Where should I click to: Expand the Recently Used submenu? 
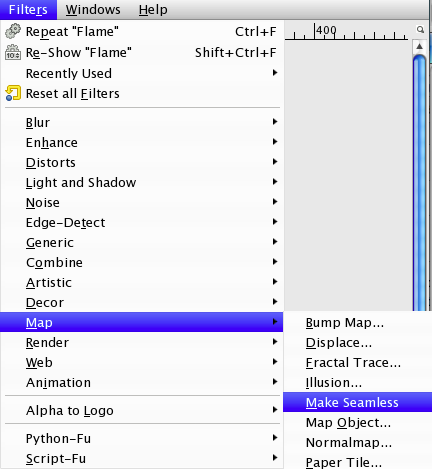coord(142,73)
